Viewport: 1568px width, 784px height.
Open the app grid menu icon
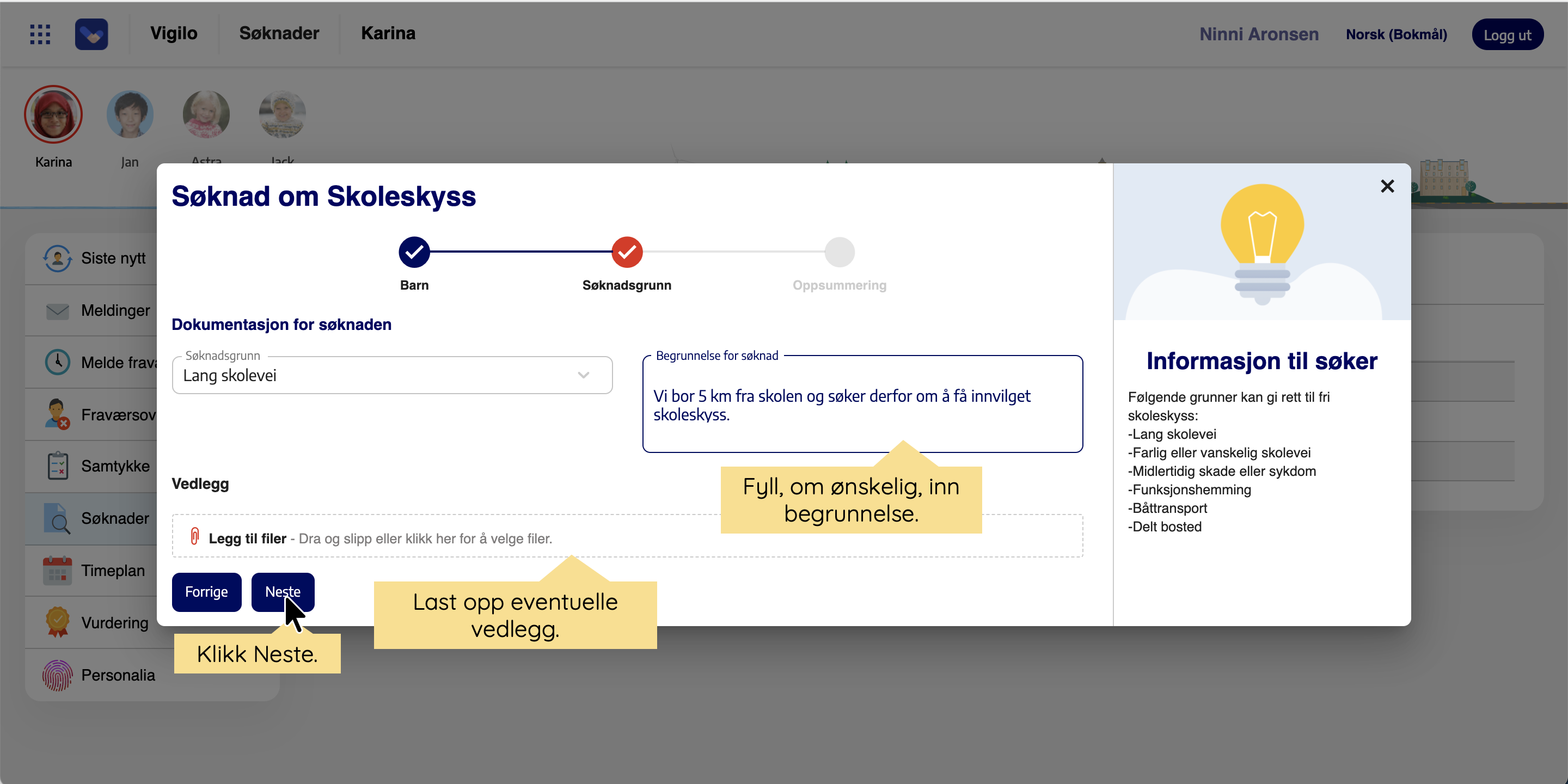pyautogui.click(x=40, y=34)
